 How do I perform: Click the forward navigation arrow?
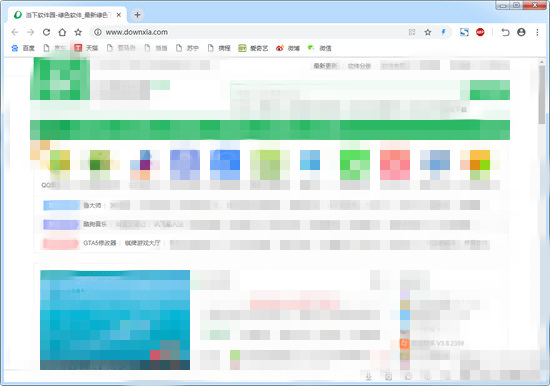[31, 32]
